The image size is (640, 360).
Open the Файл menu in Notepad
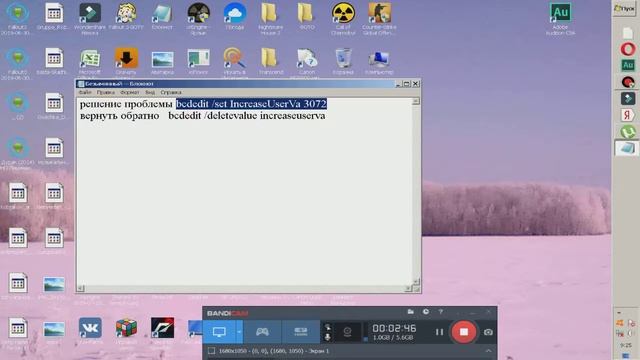(85, 92)
